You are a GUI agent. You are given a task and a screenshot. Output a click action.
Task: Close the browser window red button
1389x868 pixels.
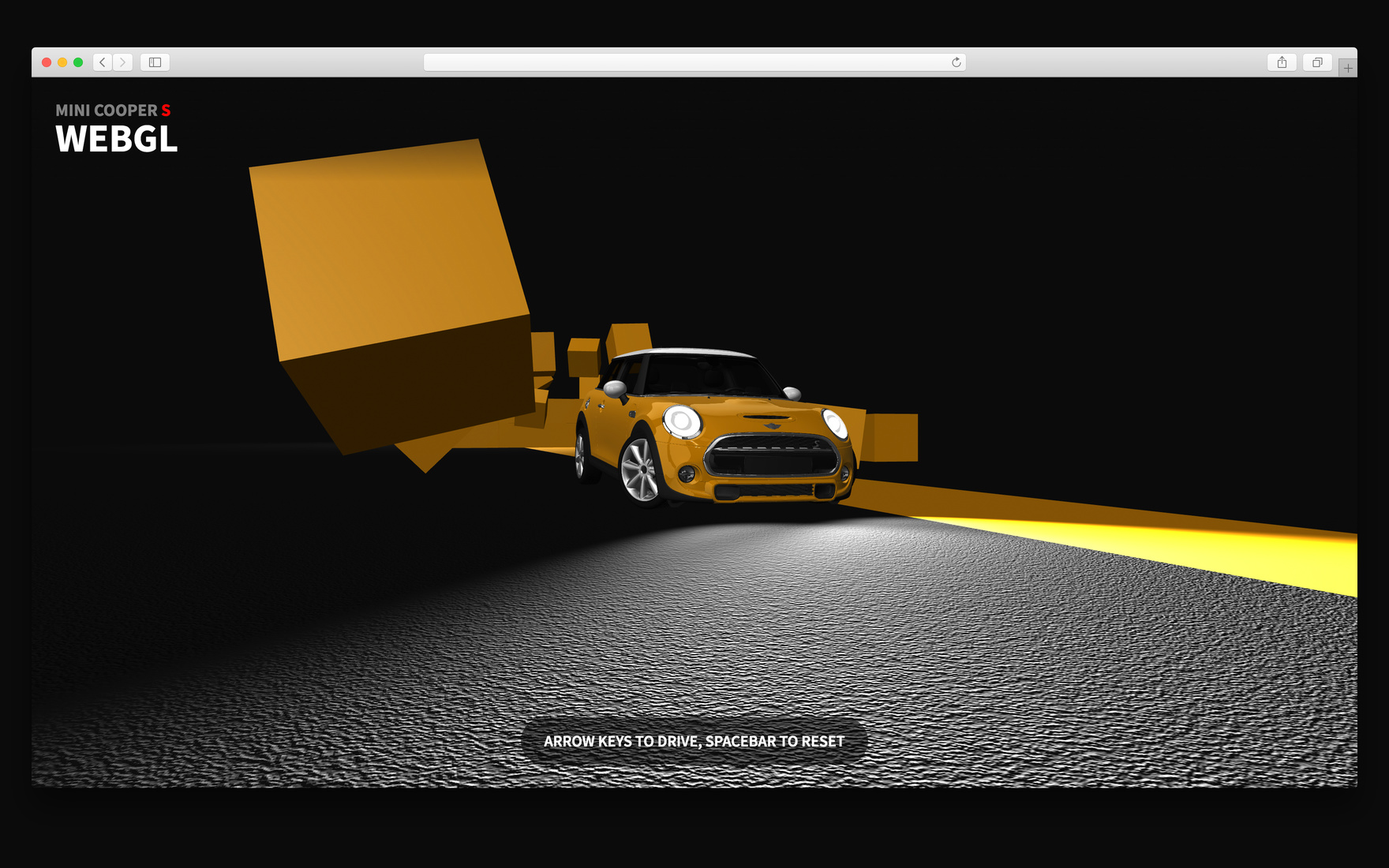47,62
